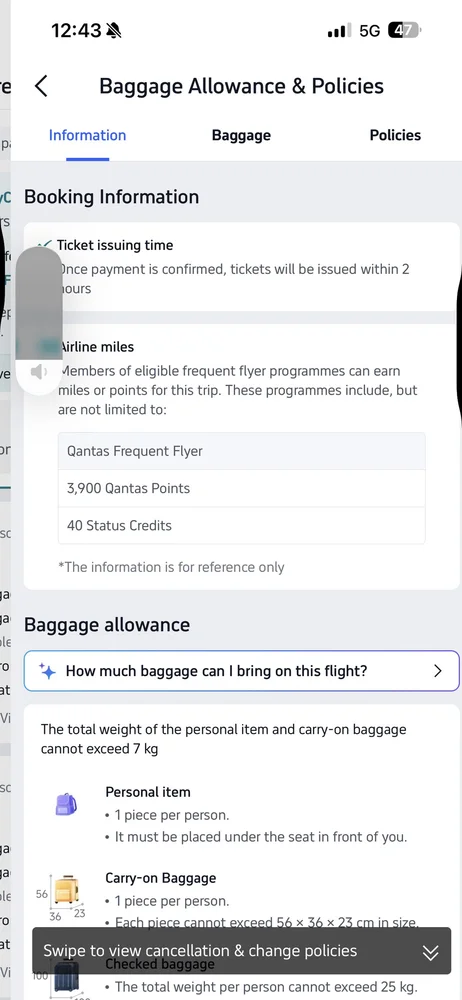Tap the grey floating volume slider pill
This screenshot has height=1000, width=462.
(38, 321)
